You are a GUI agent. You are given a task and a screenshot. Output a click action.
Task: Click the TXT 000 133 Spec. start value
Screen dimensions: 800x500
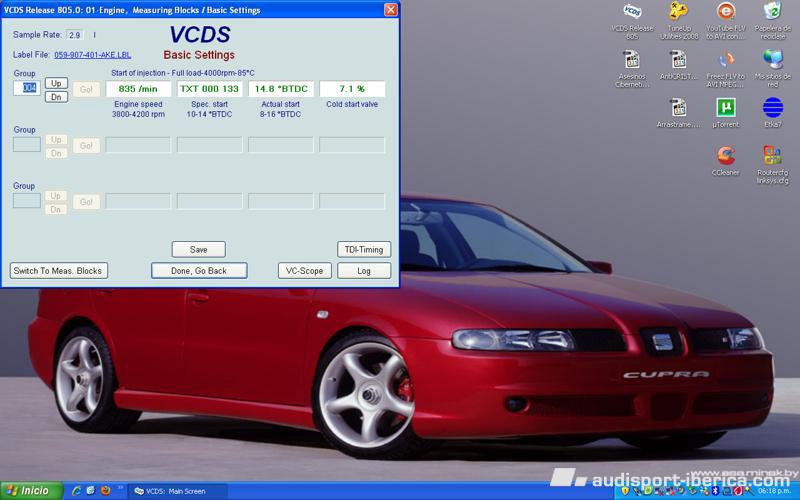(x=209, y=89)
